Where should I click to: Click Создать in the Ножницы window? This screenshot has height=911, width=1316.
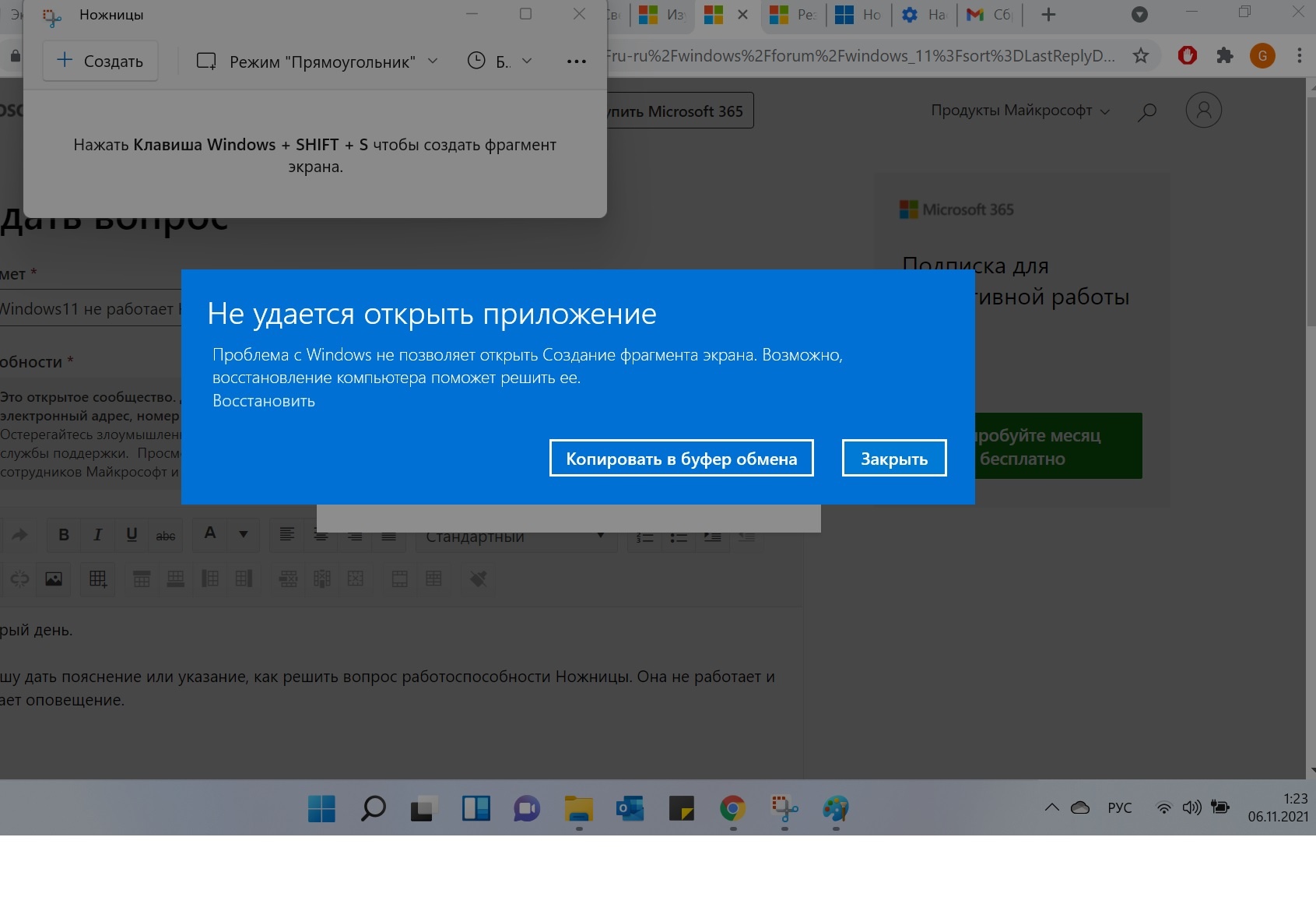point(100,61)
